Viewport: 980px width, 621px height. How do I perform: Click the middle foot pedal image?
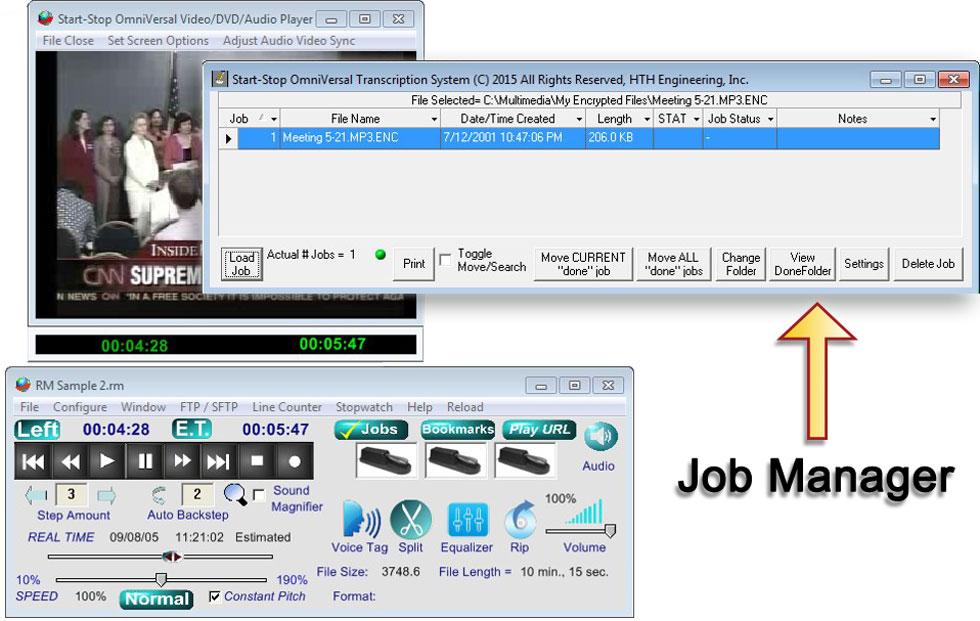pyautogui.click(x=455, y=461)
